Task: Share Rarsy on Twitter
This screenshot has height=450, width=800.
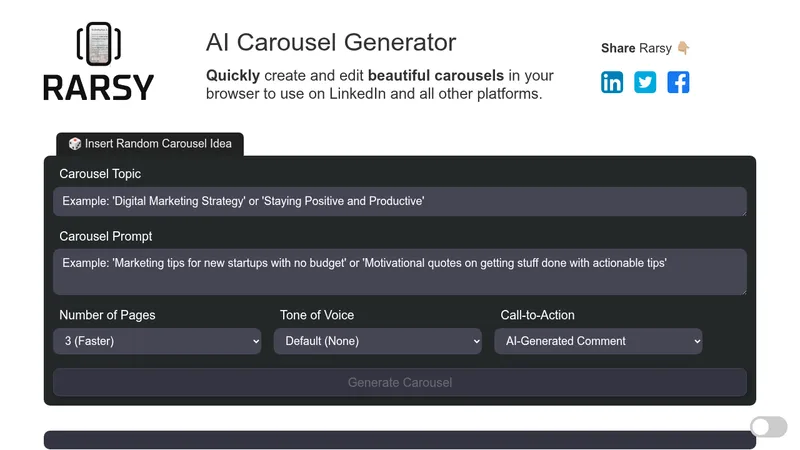Action: tap(645, 82)
